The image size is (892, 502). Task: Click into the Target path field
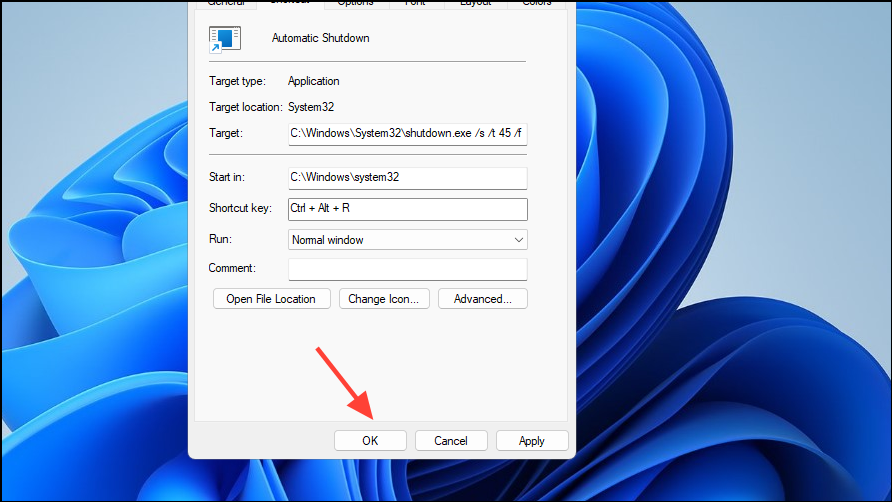[407, 133]
